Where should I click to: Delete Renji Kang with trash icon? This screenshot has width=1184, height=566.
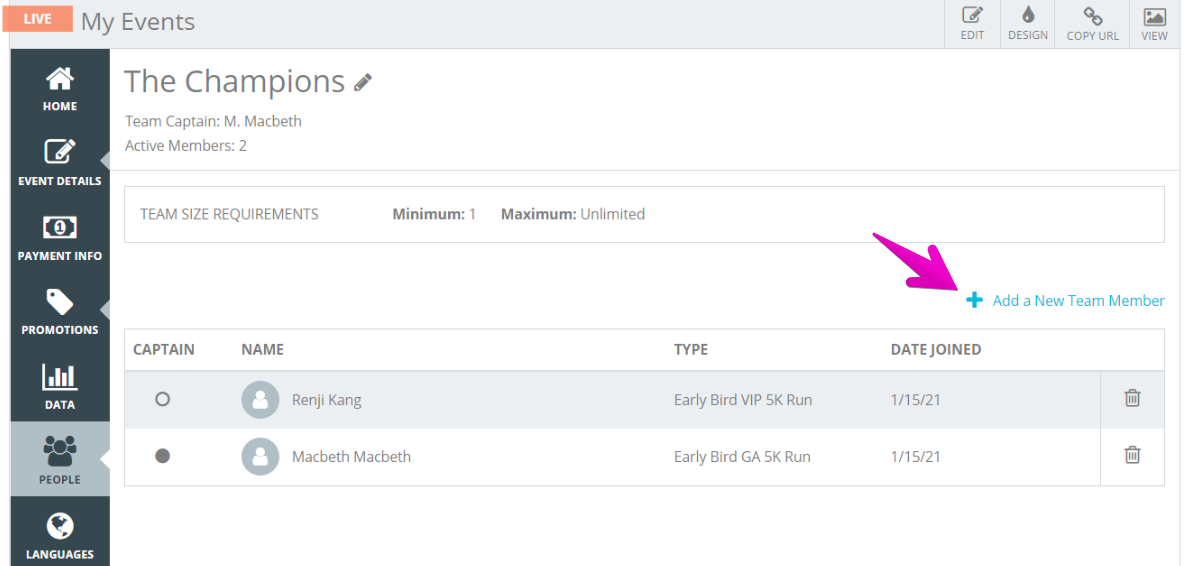tap(1132, 398)
